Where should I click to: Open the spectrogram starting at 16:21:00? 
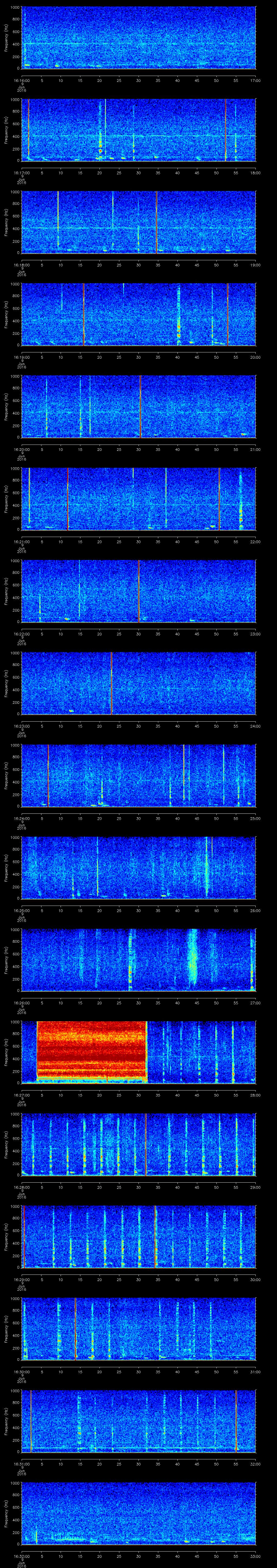tap(138, 499)
